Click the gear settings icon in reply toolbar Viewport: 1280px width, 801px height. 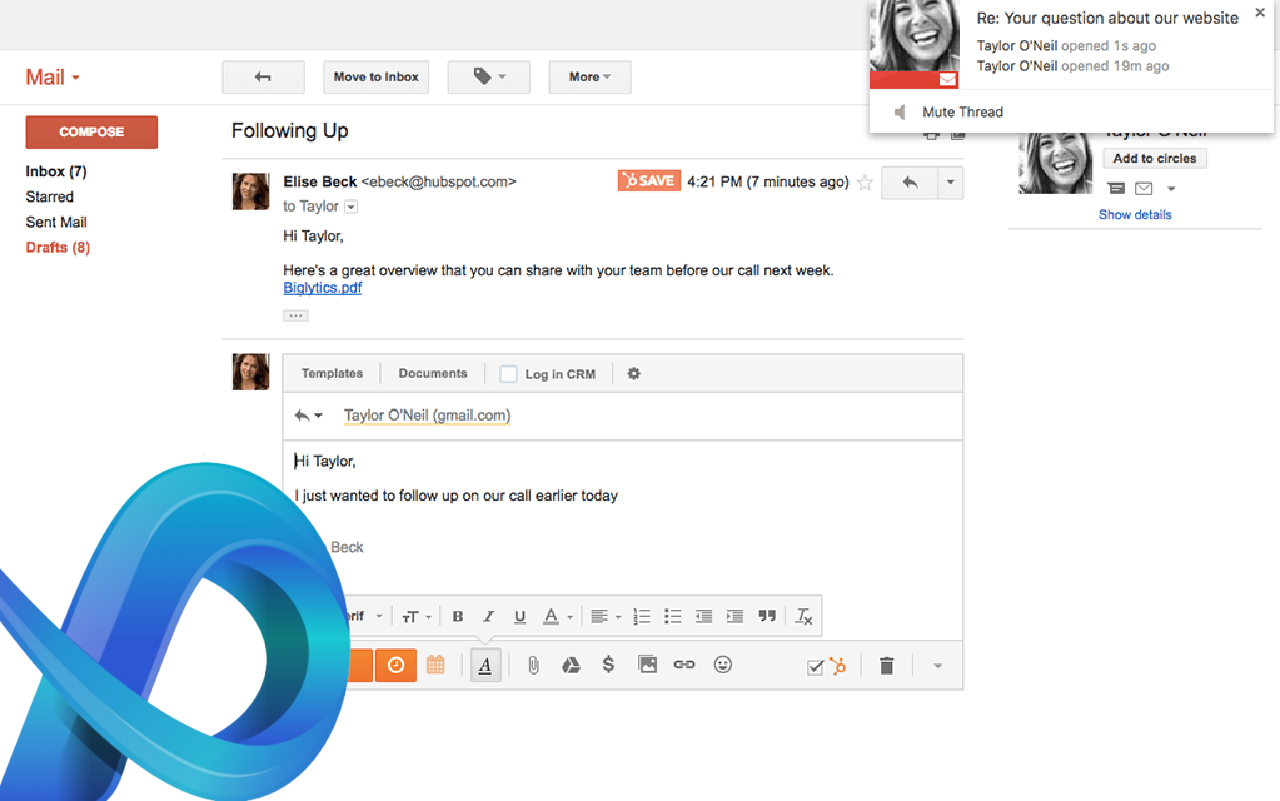pyautogui.click(x=634, y=373)
